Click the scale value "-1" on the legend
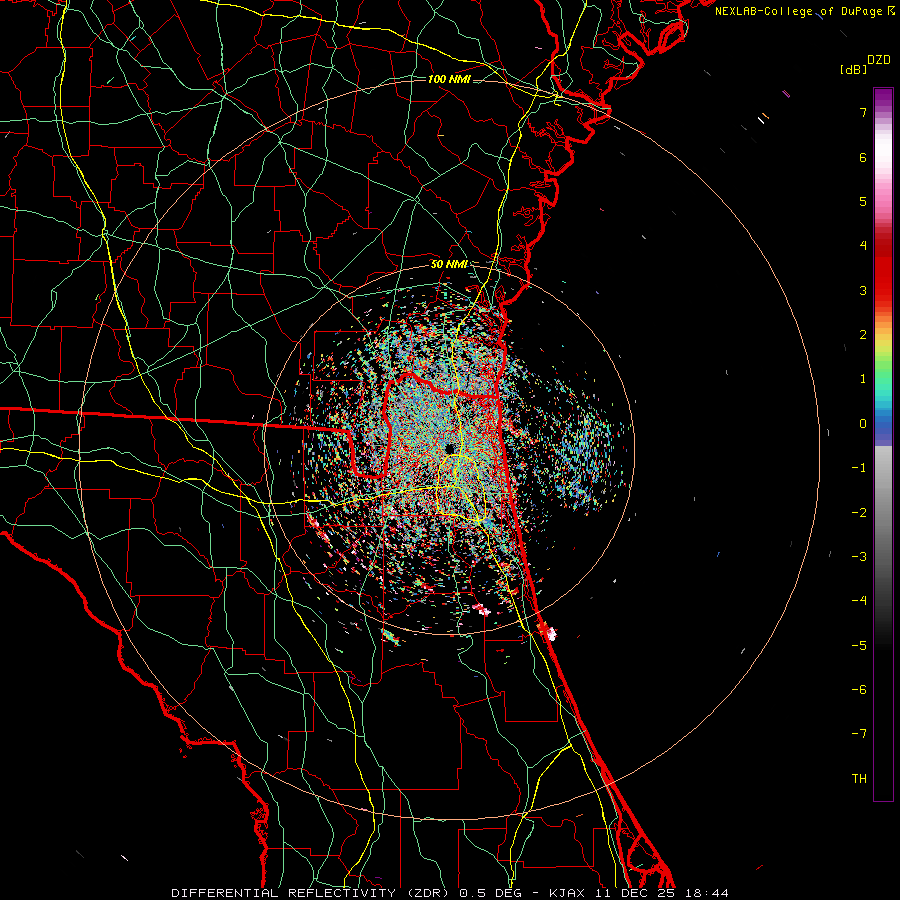This screenshot has width=900, height=900. tap(859, 468)
